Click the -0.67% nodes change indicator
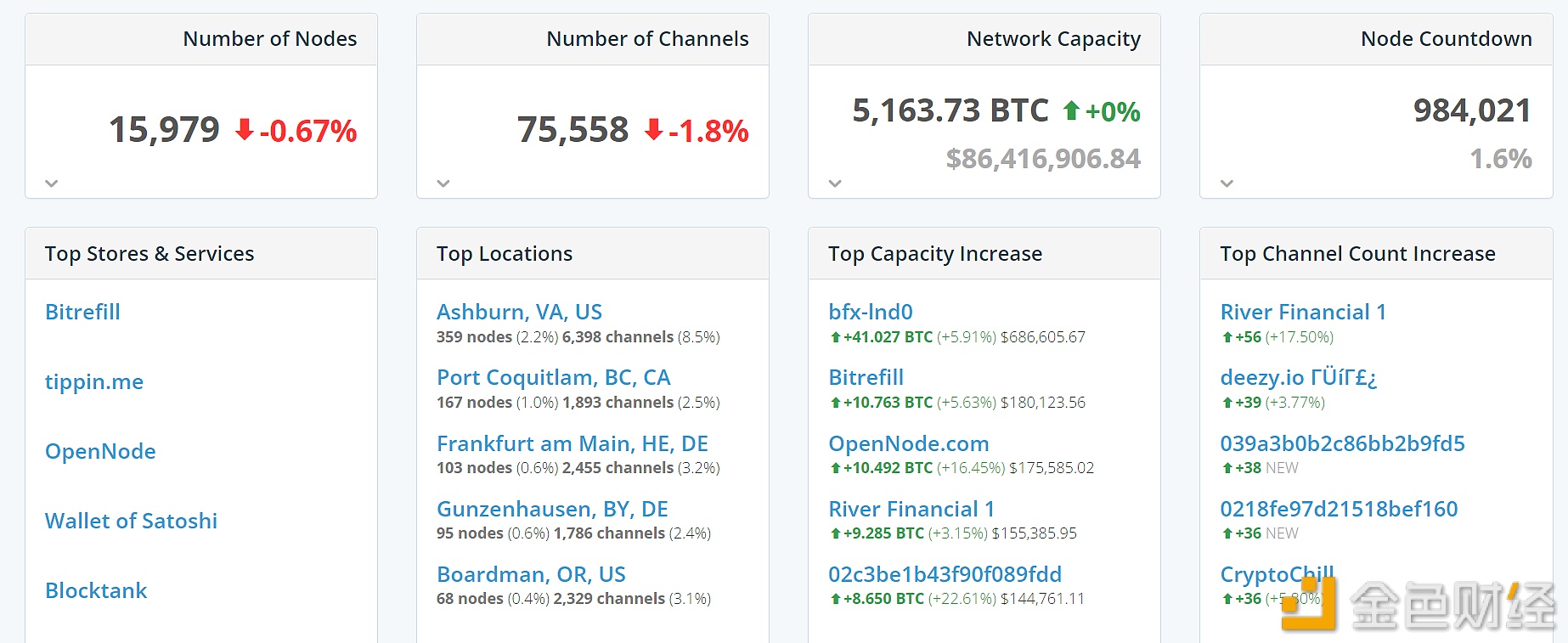This screenshot has height=643, width=1568. (296, 131)
